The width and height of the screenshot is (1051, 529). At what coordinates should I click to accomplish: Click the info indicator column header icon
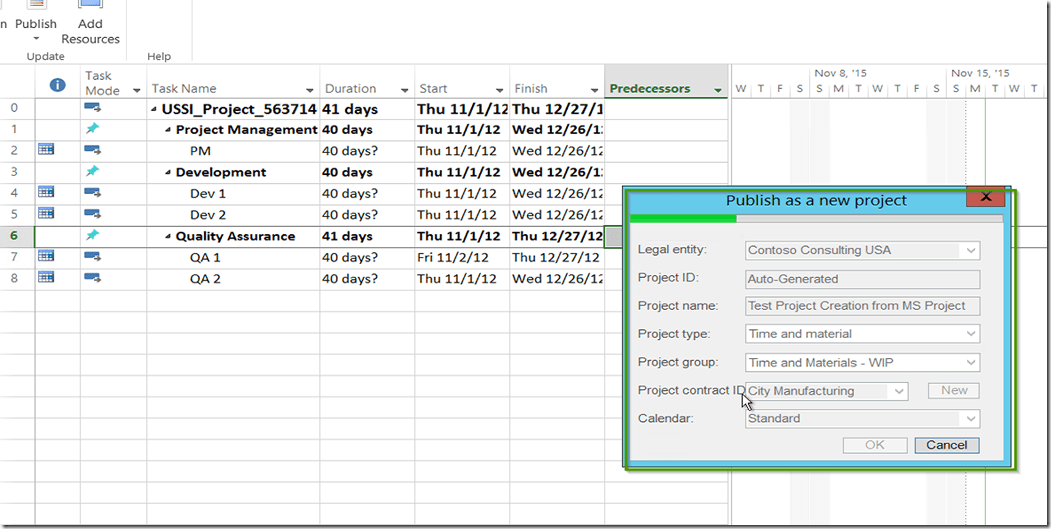(57, 88)
